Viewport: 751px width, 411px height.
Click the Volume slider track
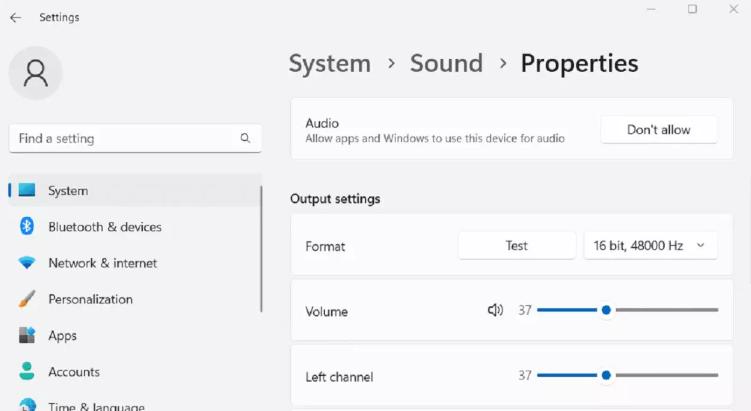[x=627, y=310]
